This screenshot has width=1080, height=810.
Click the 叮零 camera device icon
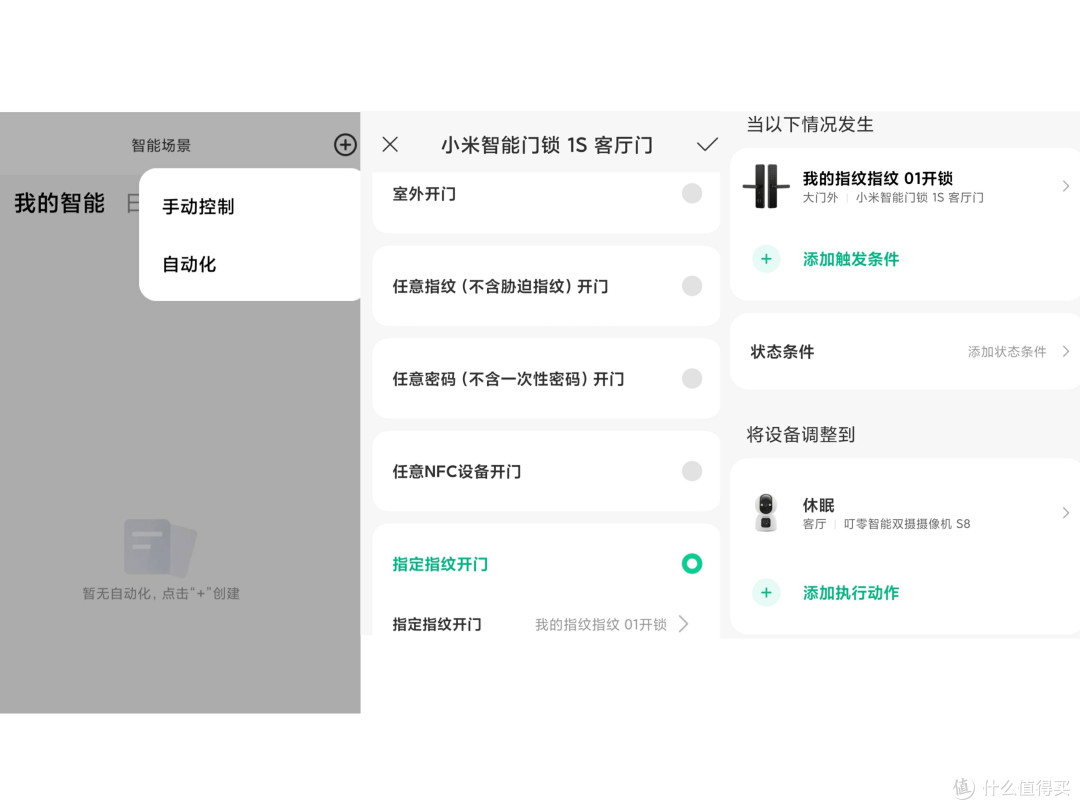pos(766,513)
